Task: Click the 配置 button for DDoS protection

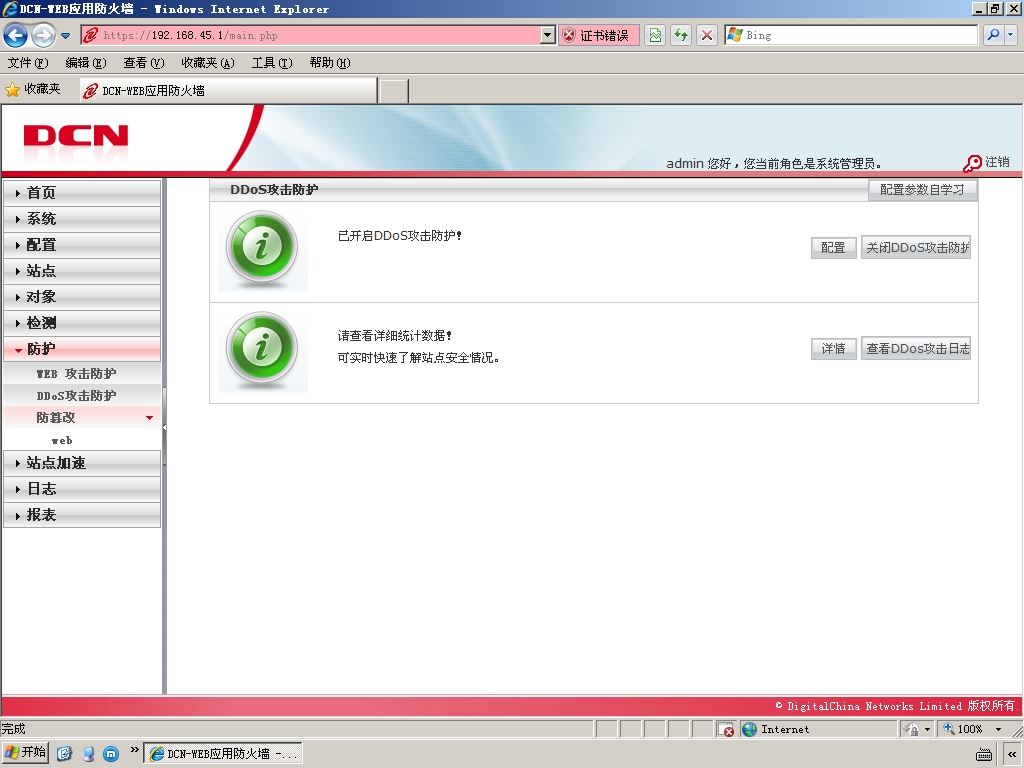Action: pyautogui.click(x=833, y=248)
